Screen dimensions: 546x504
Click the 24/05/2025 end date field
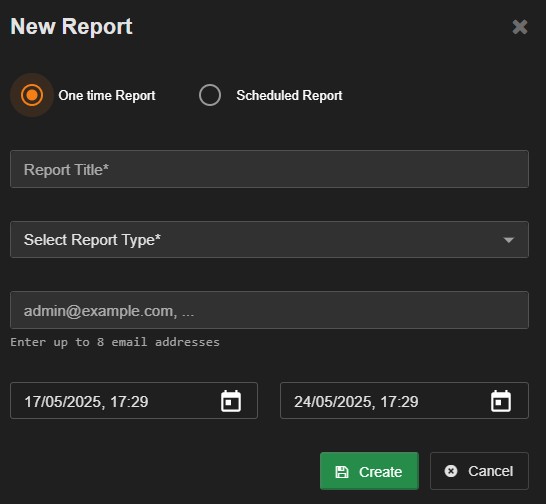[x=404, y=401]
